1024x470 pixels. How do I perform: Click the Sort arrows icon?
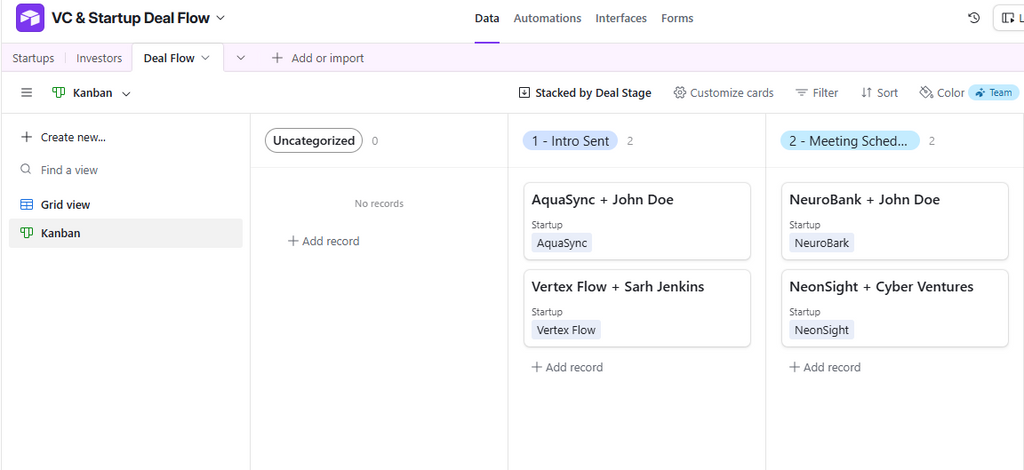click(867, 93)
